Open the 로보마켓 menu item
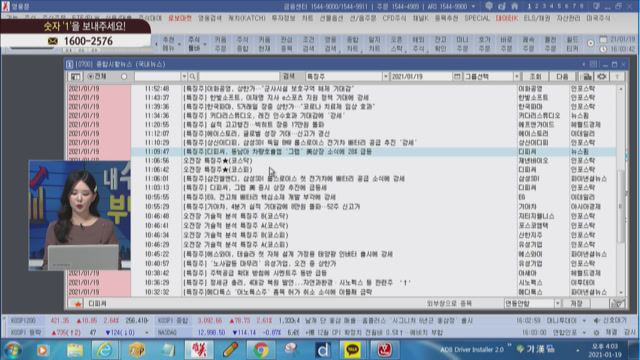Screen dimensions: 640x360 click(x=180, y=18)
